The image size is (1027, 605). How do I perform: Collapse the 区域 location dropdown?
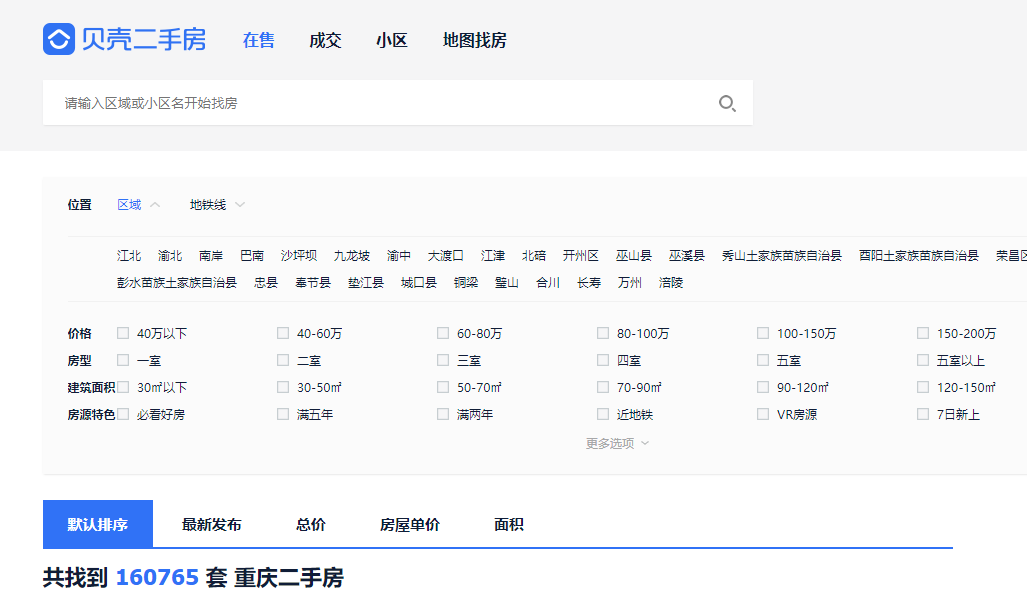click(x=138, y=205)
